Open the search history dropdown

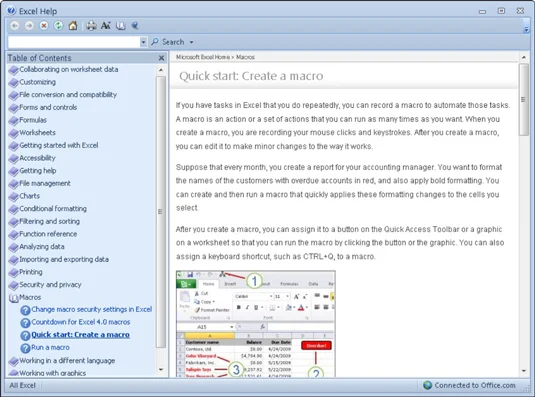coord(144,42)
